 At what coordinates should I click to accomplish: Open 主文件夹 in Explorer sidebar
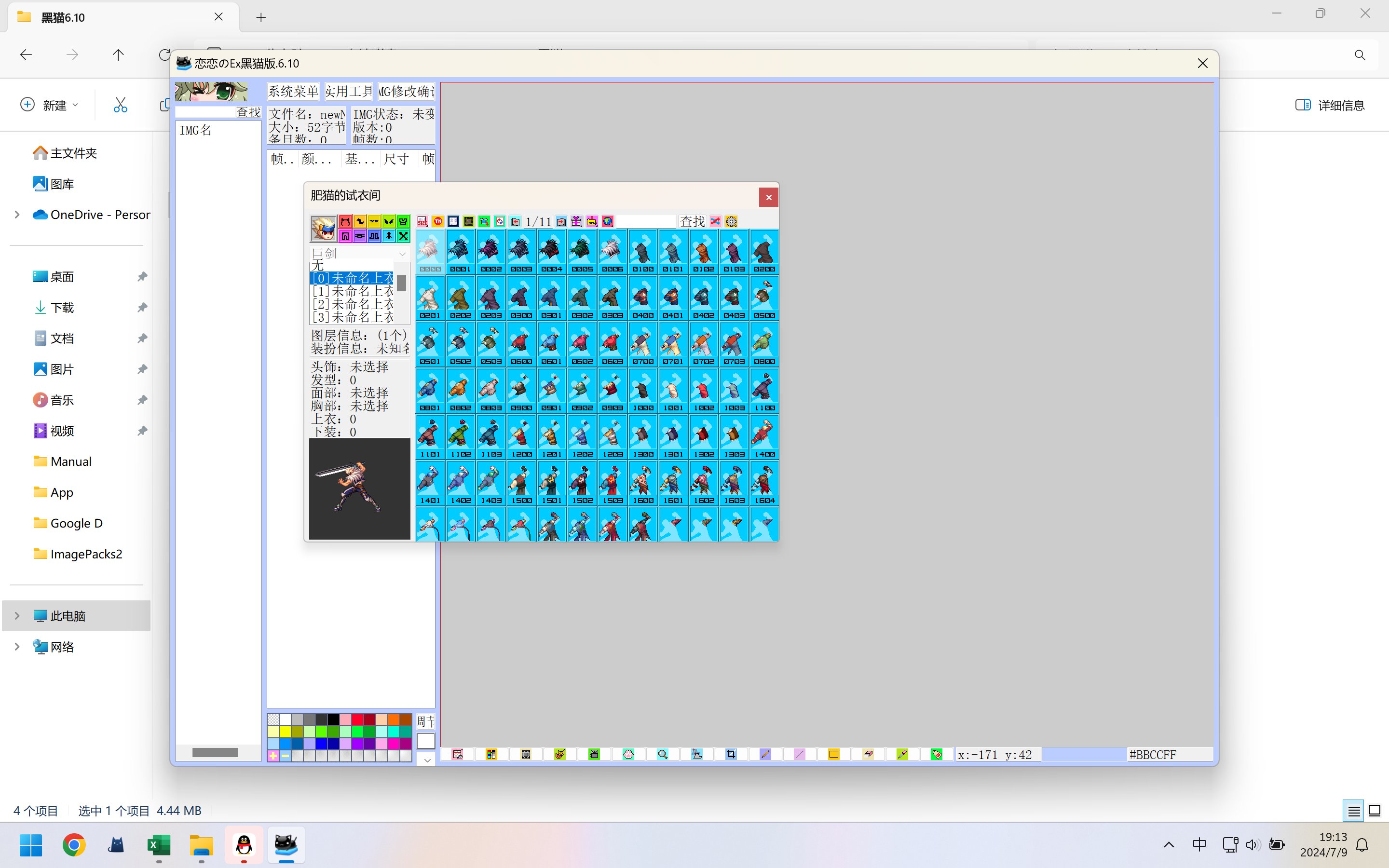65,153
